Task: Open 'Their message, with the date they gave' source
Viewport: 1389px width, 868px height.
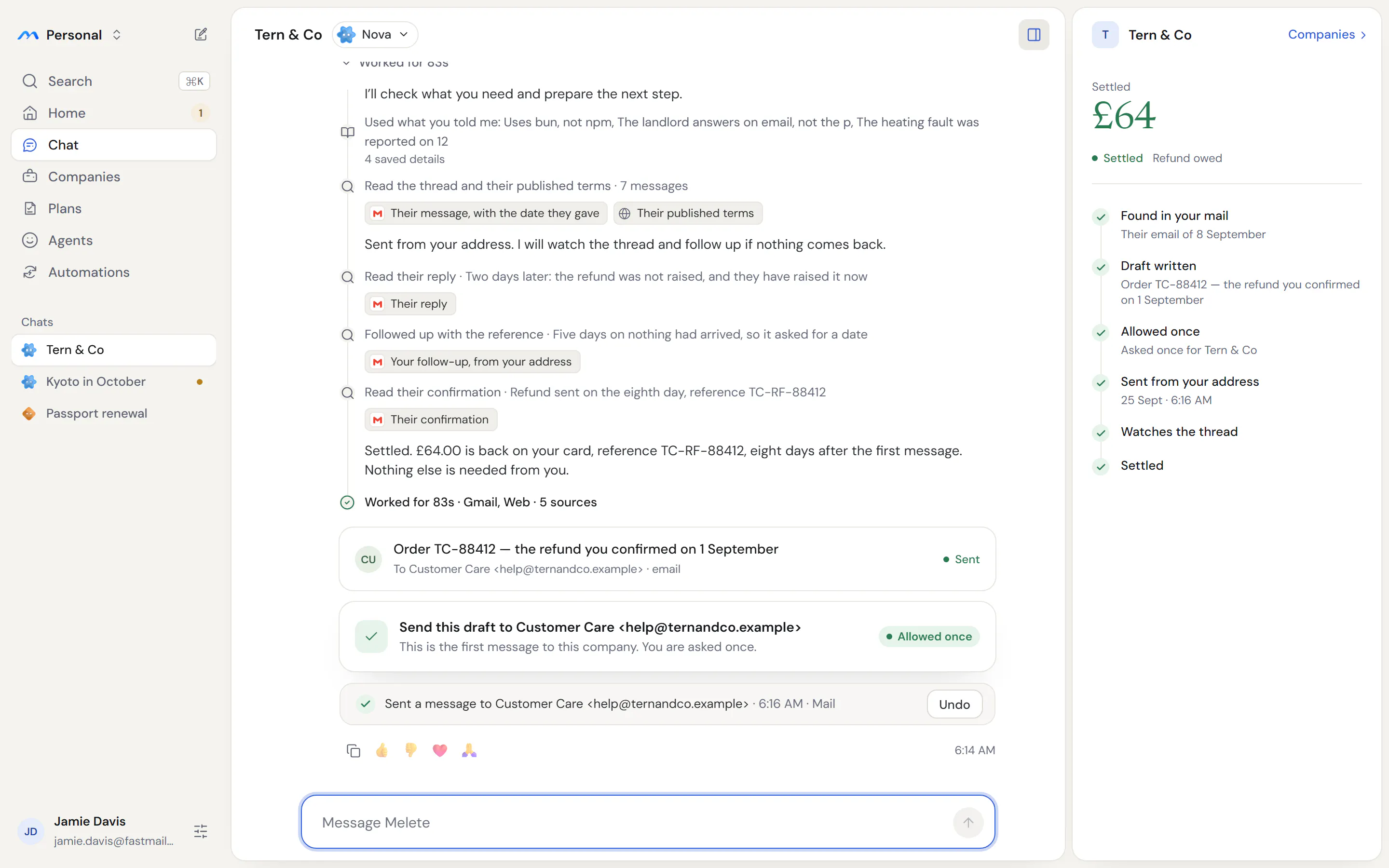Action: pyautogui.click(x=486, y=214)
